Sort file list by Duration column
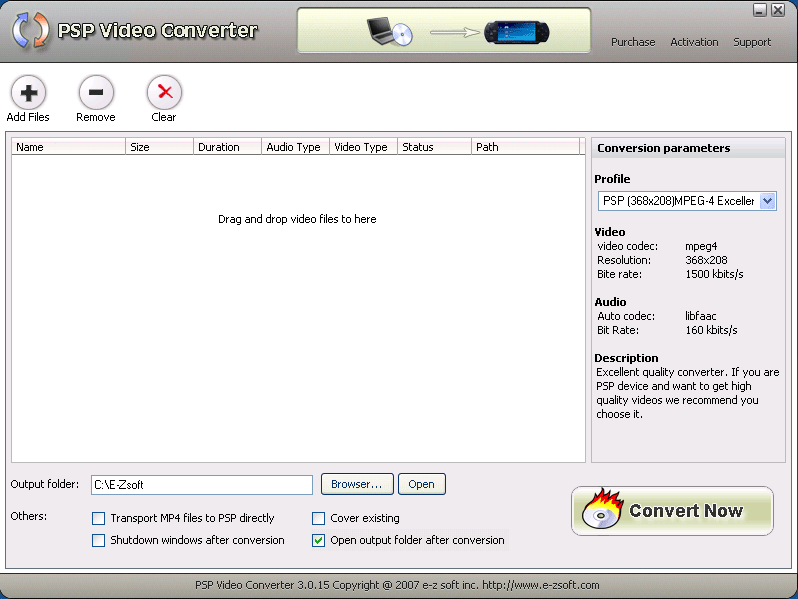 (x=227, y=147)
